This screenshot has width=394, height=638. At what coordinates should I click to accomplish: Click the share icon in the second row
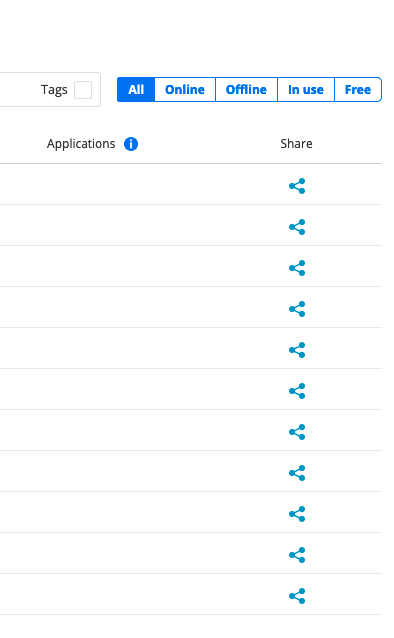click(x=297, y=227)
